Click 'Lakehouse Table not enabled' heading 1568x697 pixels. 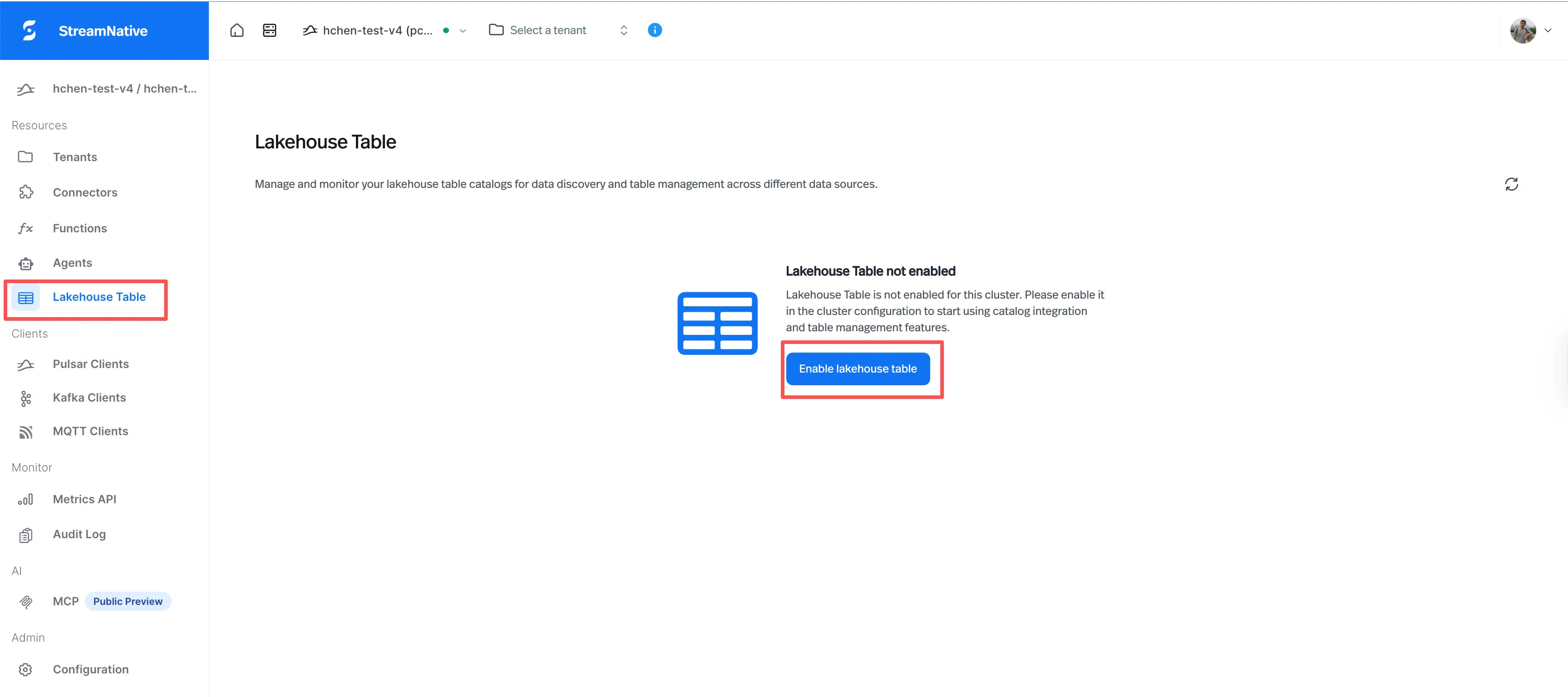(870, 271)
